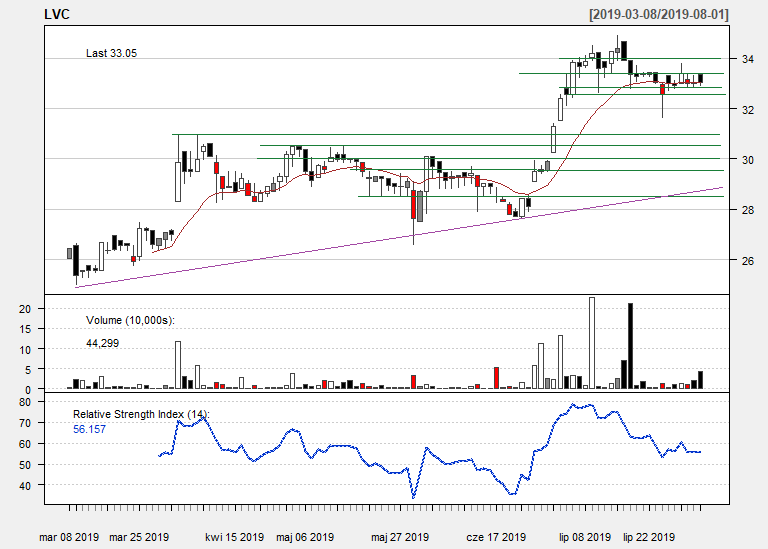Click RSI axis label 80
Screen dimensions: 768x549
(x=25, y=402)
